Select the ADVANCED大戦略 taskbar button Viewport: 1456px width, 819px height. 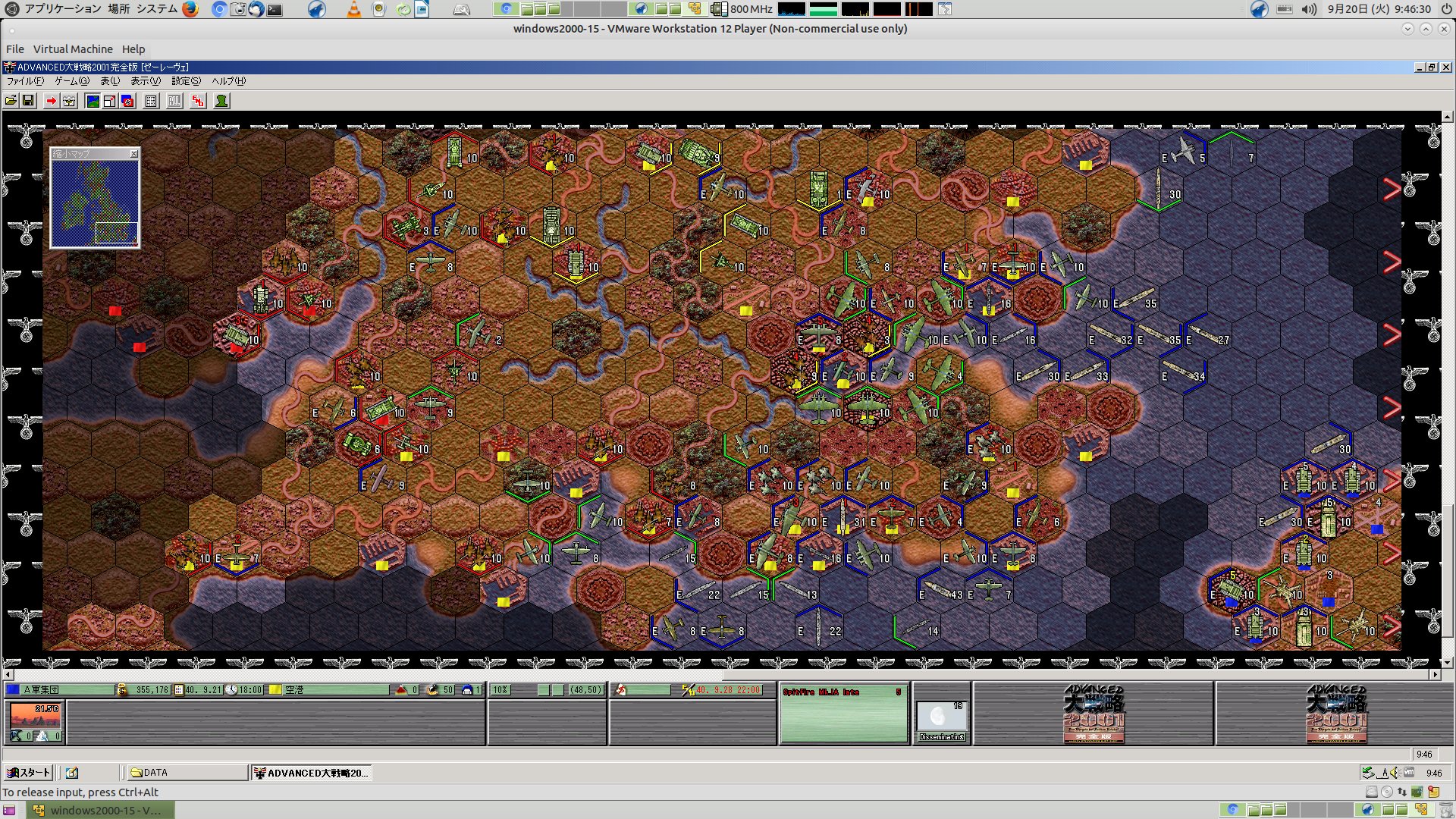[311, 773]
